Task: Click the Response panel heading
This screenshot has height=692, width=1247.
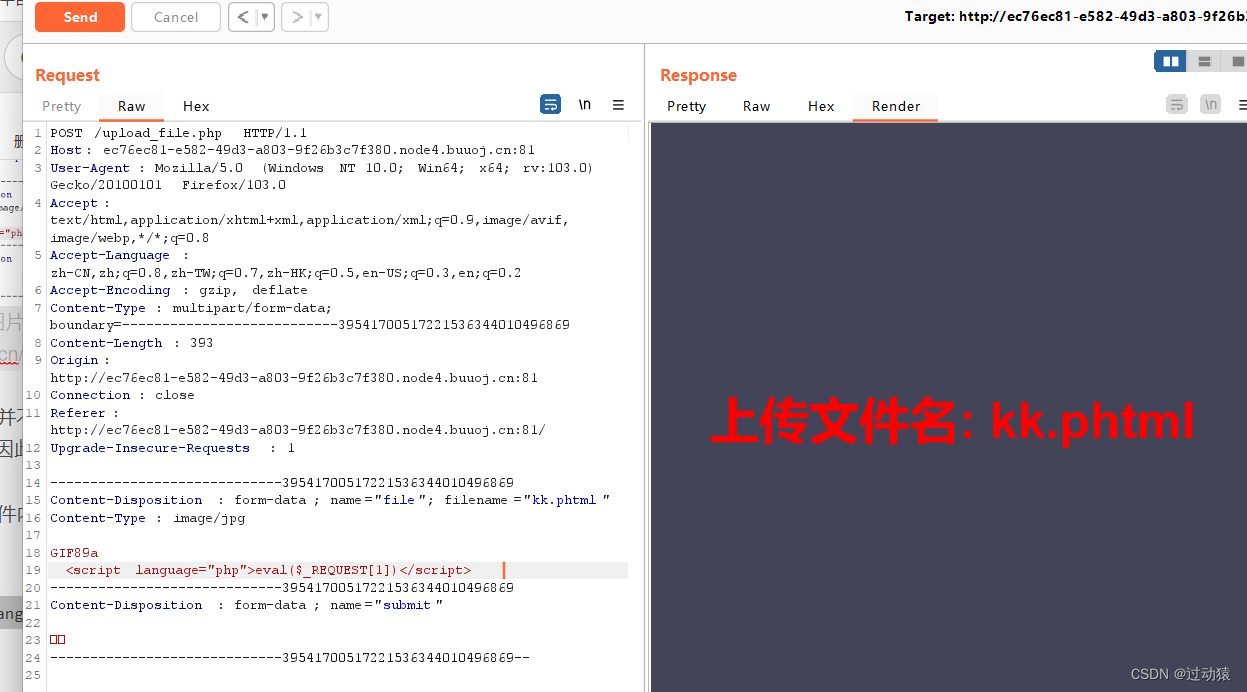Action: click(698, 75)
